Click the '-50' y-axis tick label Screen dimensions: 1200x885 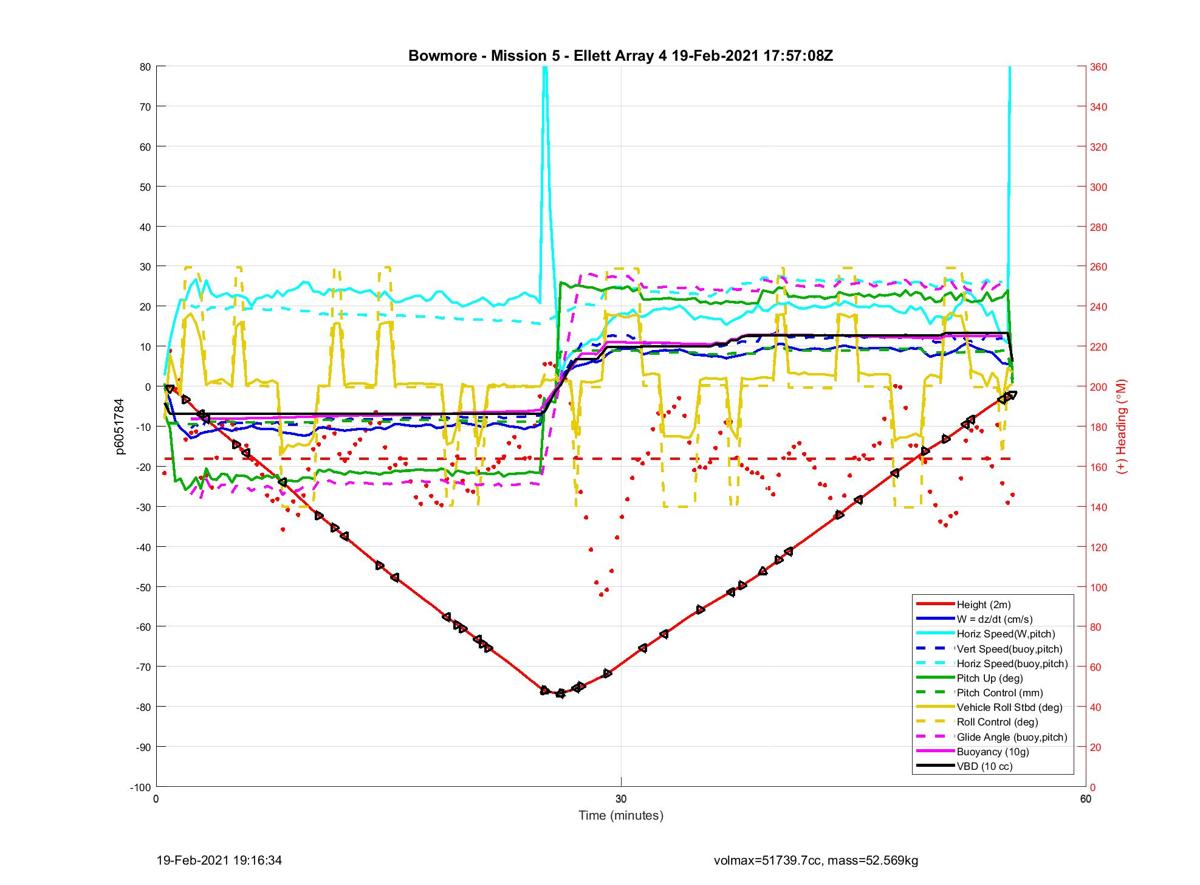pyautogui.click(x=142, y=587)
